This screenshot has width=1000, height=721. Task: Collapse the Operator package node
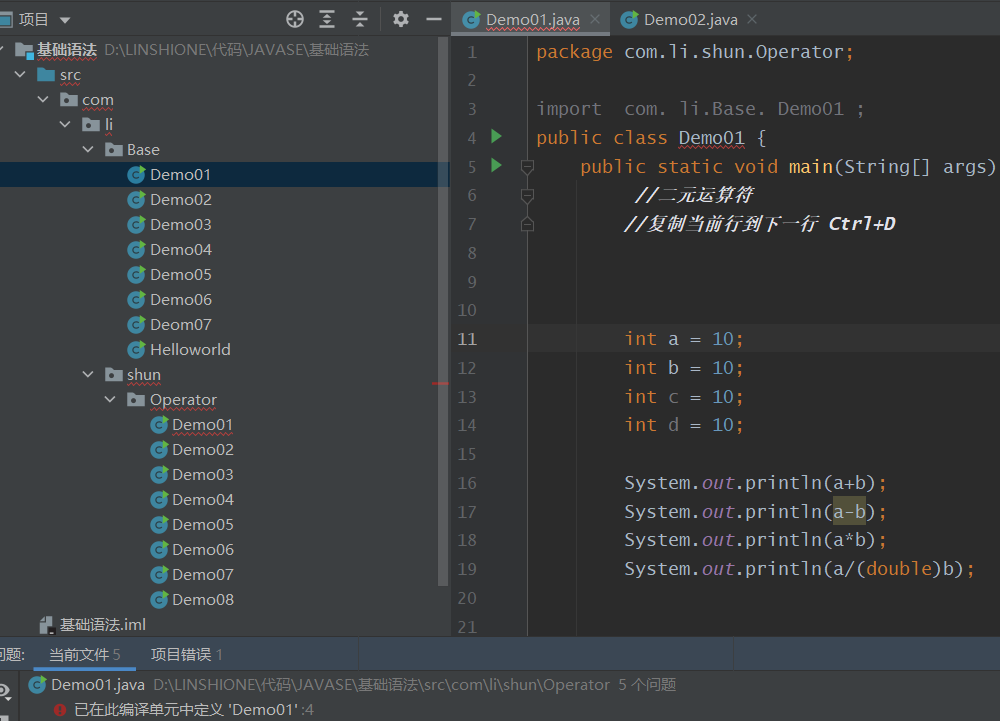click(110, 399)
